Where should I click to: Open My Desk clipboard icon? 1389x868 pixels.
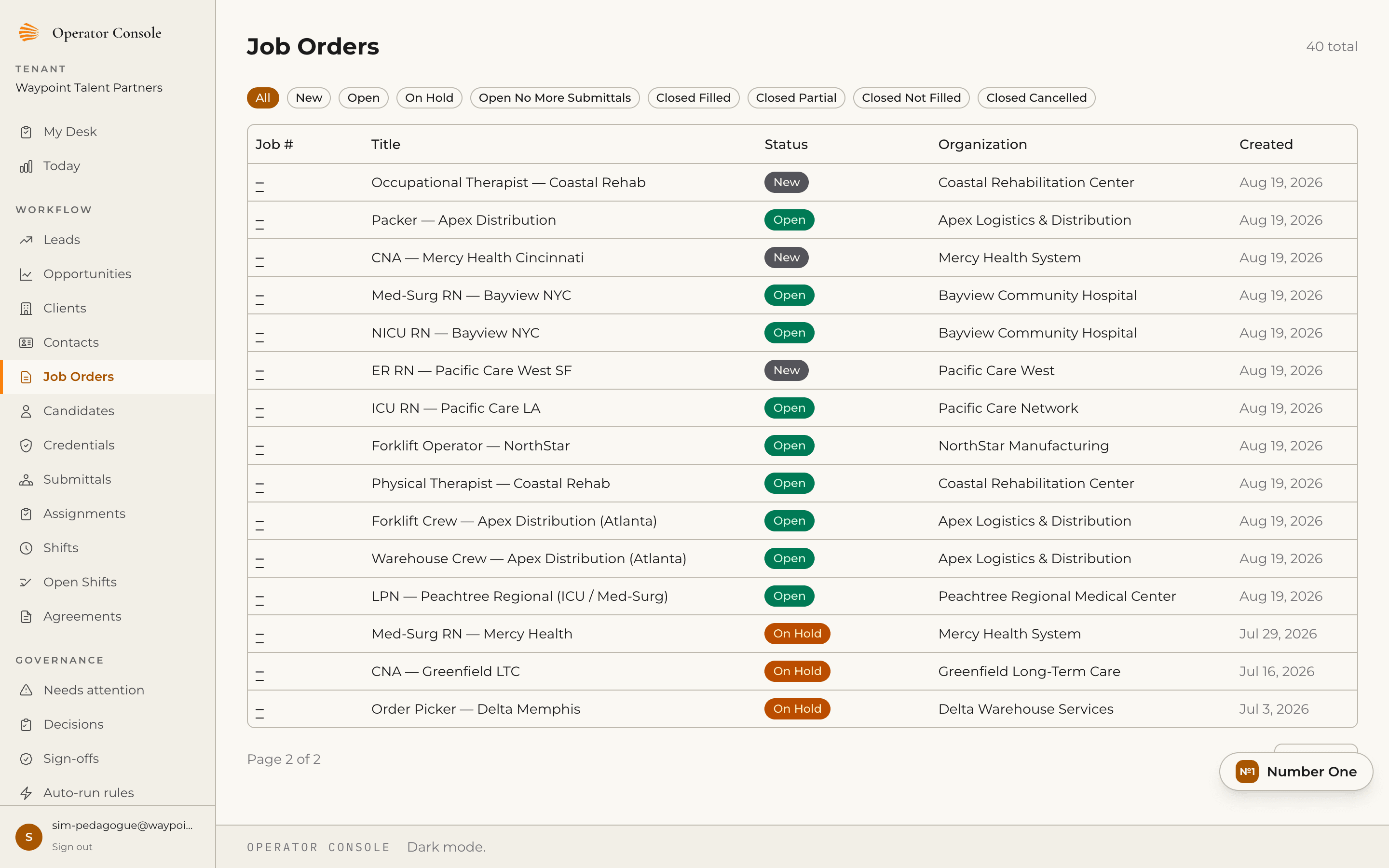[26, 132]
